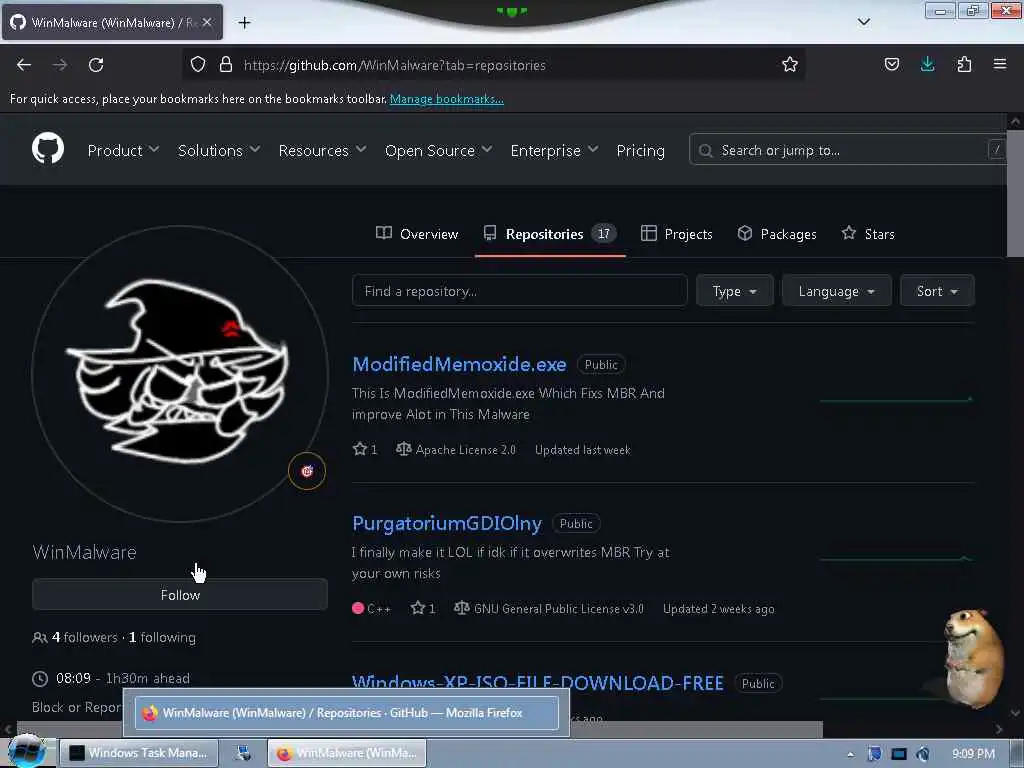Expand the Product menu
The width and height of the screenshot is (1024, 768).
point(123,151)
